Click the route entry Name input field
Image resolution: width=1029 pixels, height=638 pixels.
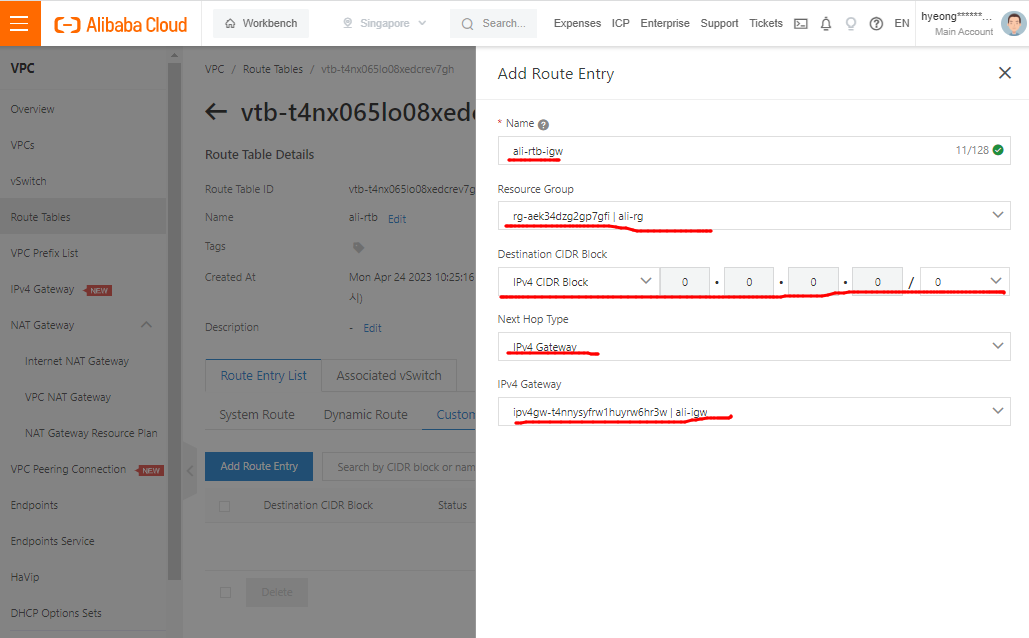pos(754,150)
